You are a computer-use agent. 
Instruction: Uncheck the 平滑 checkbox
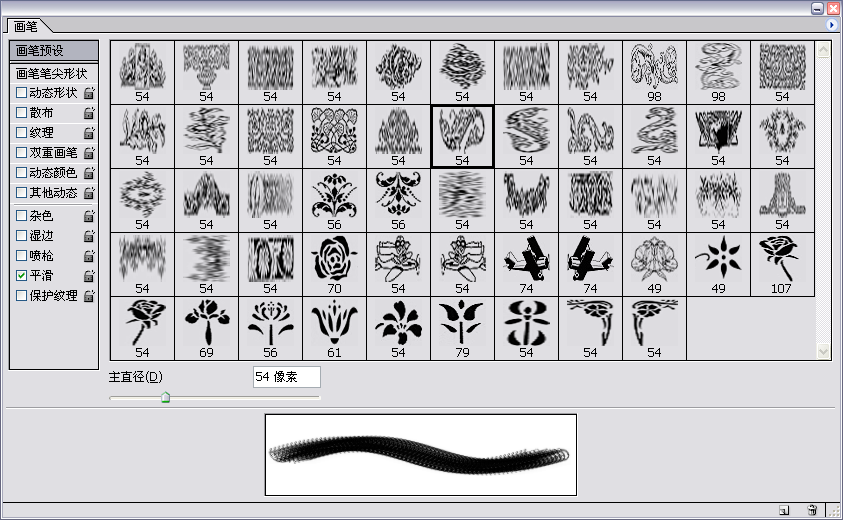(22, 275)
